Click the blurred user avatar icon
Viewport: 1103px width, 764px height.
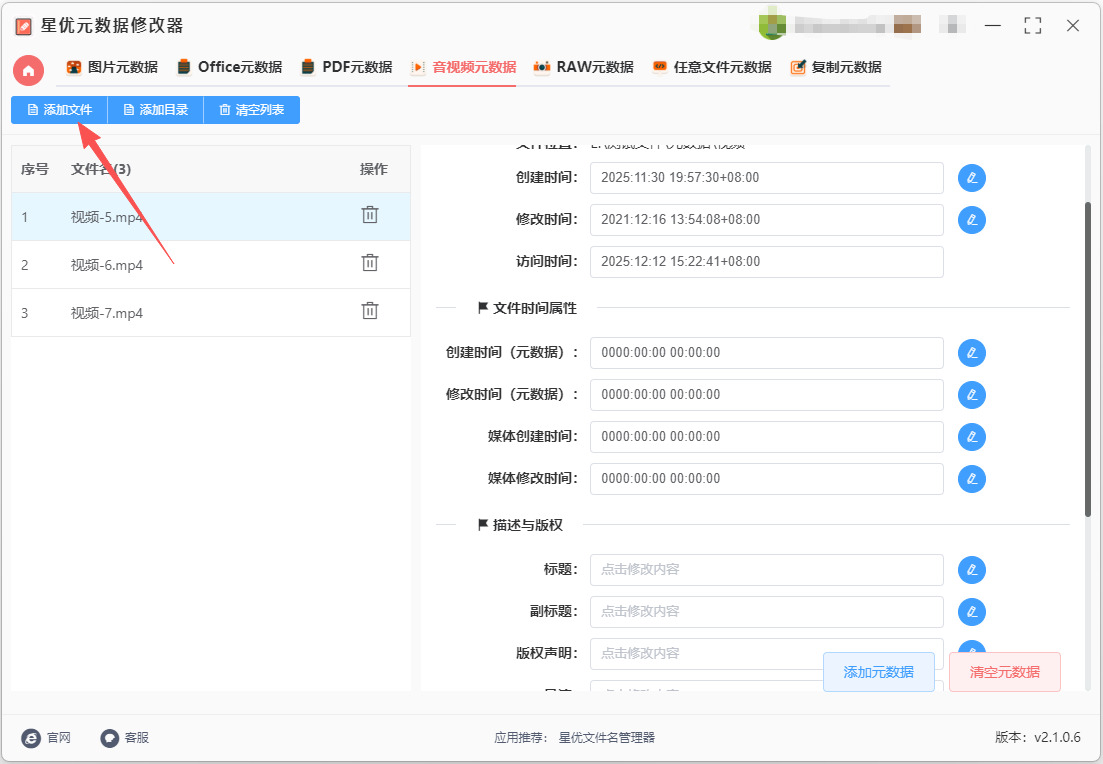(x=772, y=26)
